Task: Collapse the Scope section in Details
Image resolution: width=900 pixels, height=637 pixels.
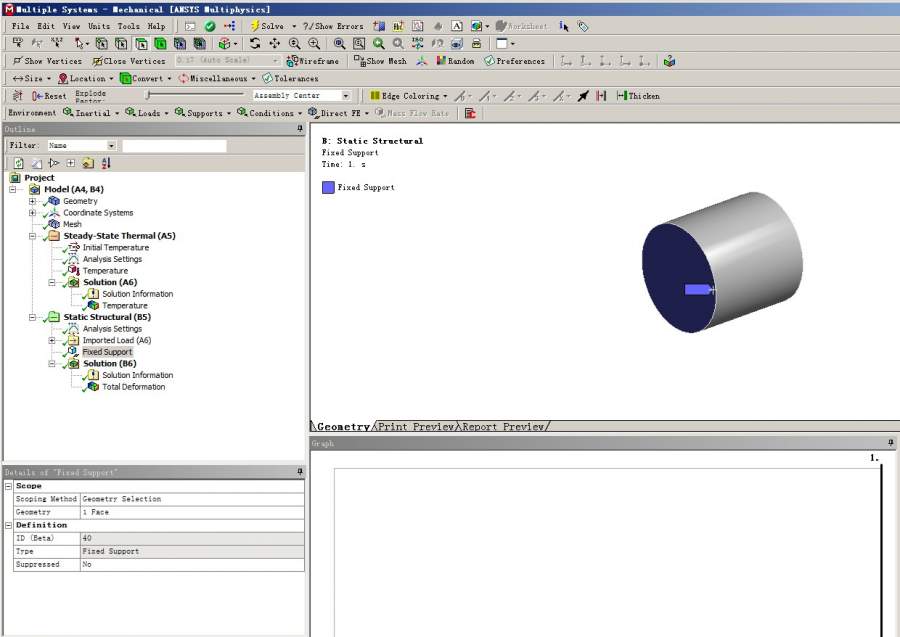Action: (9, 486)
